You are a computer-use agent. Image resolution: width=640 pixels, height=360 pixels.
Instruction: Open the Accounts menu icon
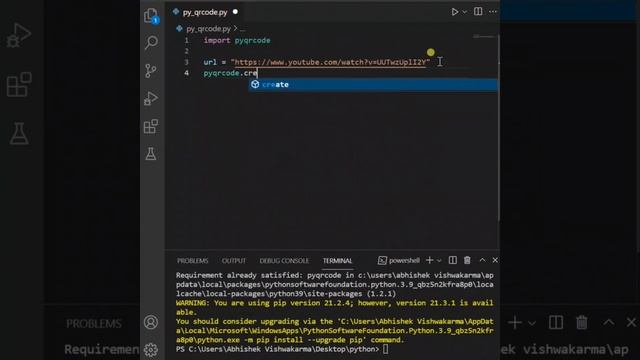point(151,322)
